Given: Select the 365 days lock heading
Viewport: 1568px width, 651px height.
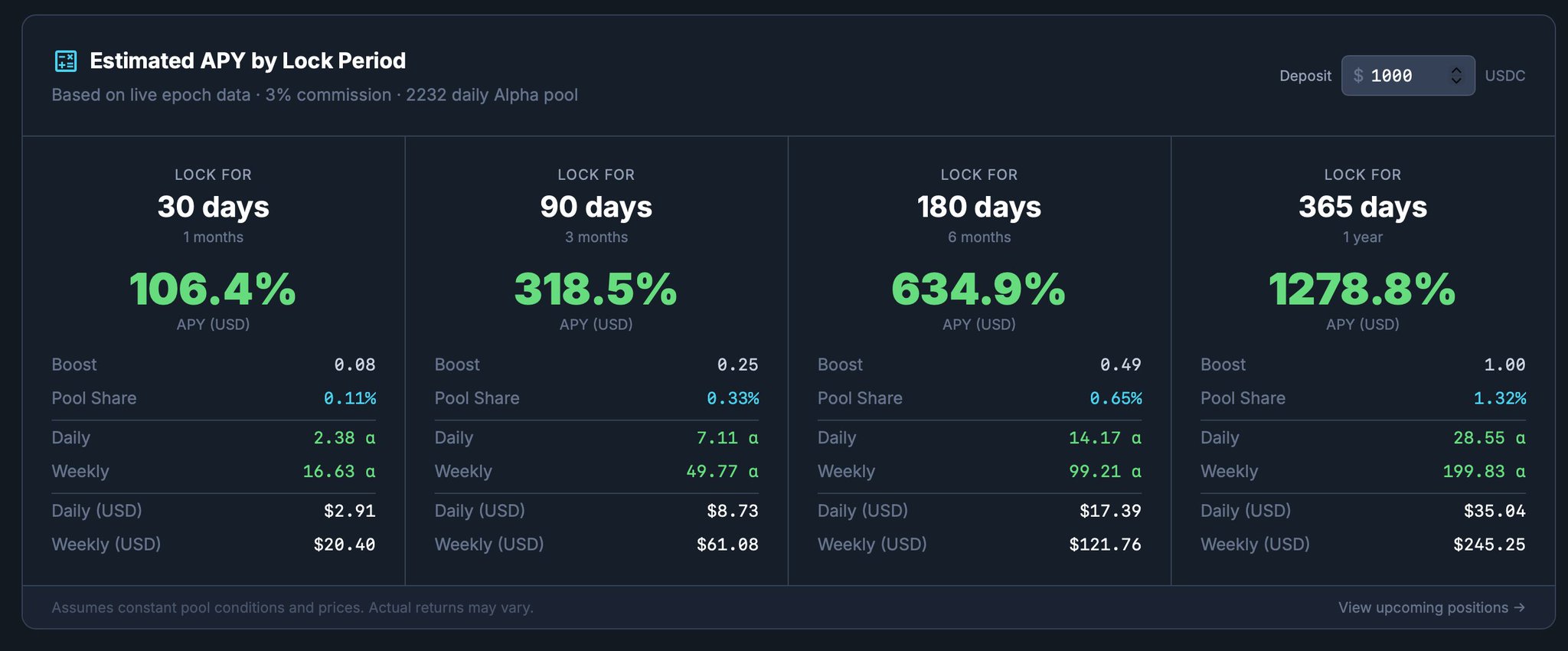Looking at the screenshot, I should (x=1362, y=207).
